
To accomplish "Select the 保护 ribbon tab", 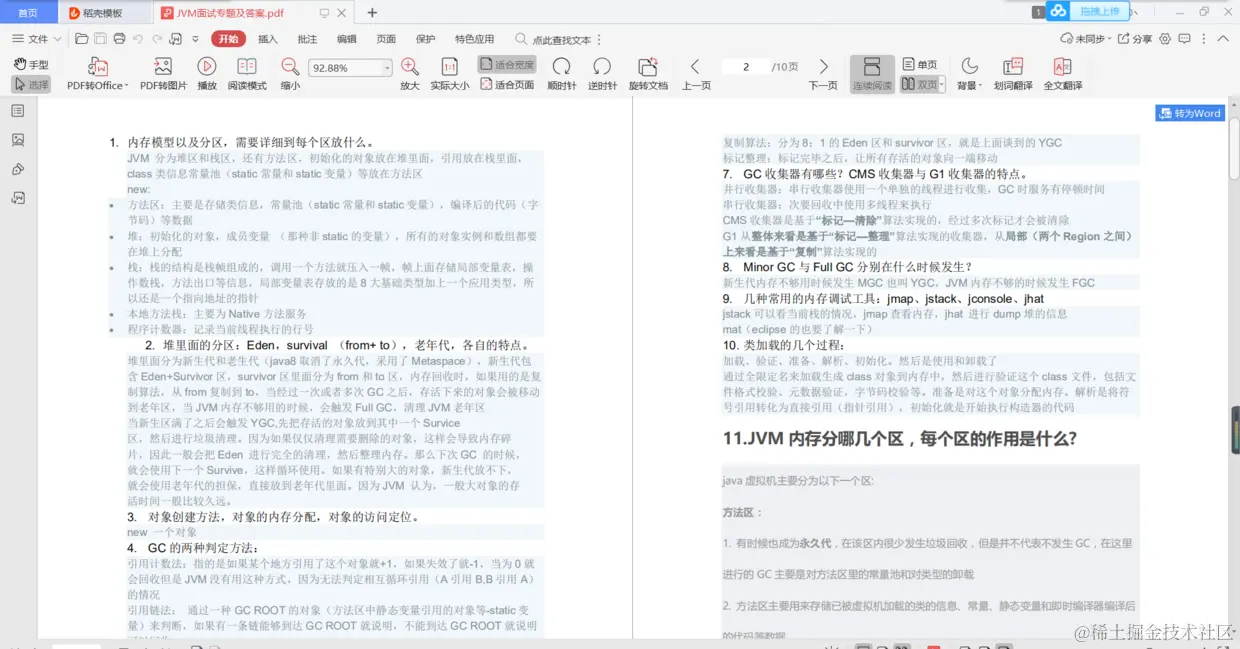I will (x=425, y=39).
